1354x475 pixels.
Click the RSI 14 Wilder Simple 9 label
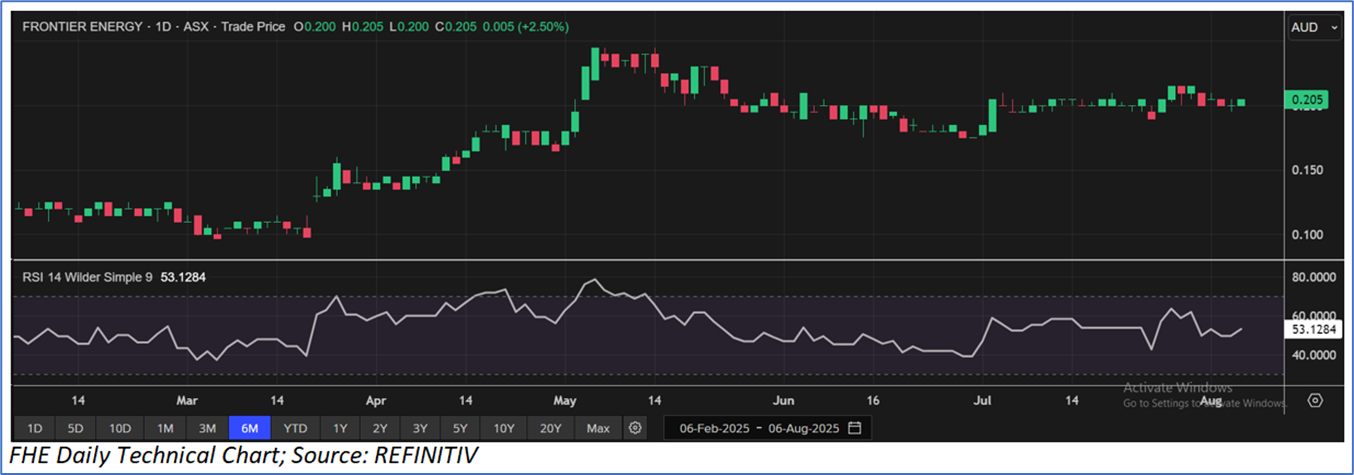click(87, 277)
